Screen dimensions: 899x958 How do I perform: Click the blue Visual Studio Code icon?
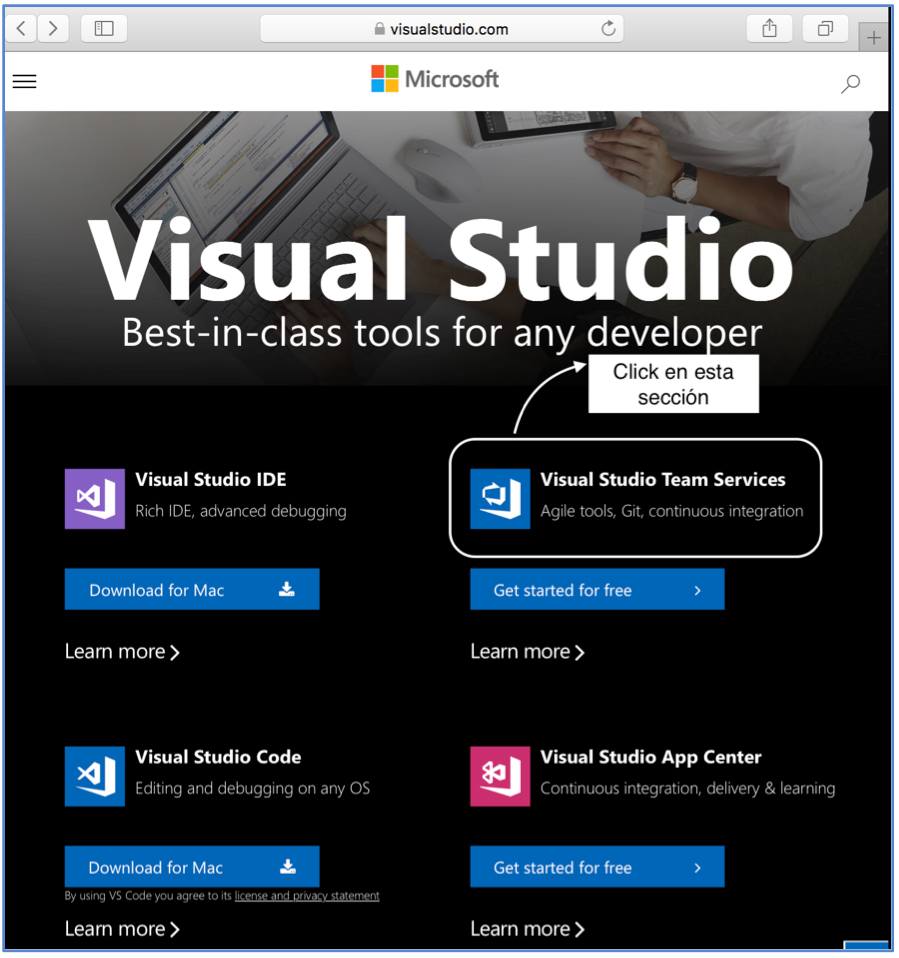[95, 776]
